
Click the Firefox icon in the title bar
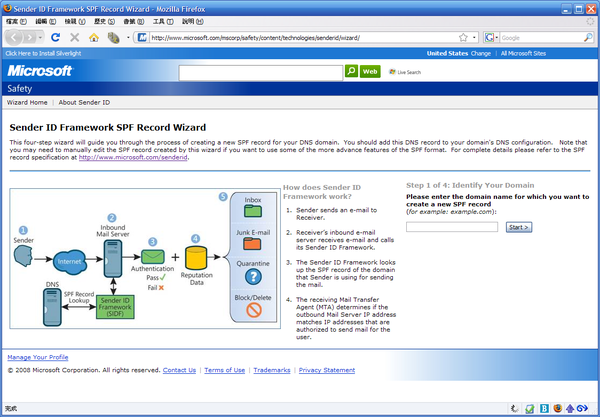(7, 8)
